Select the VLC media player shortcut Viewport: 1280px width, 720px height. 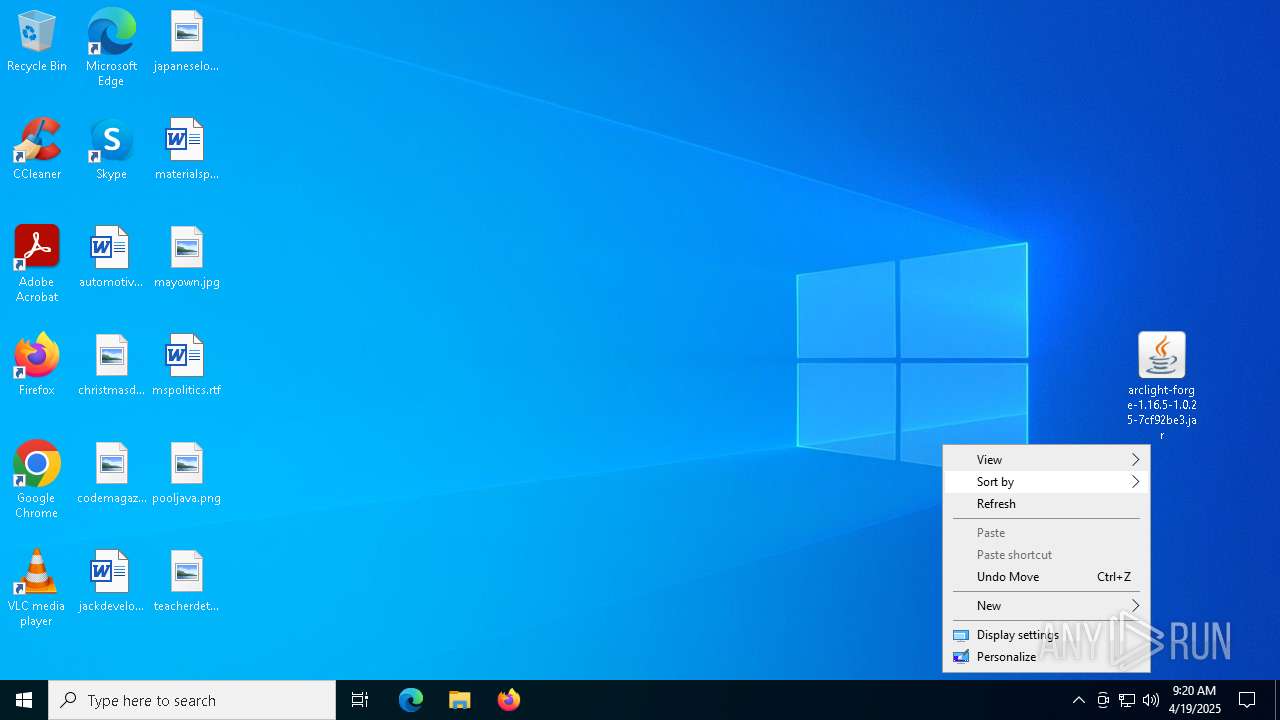point(37,588)
